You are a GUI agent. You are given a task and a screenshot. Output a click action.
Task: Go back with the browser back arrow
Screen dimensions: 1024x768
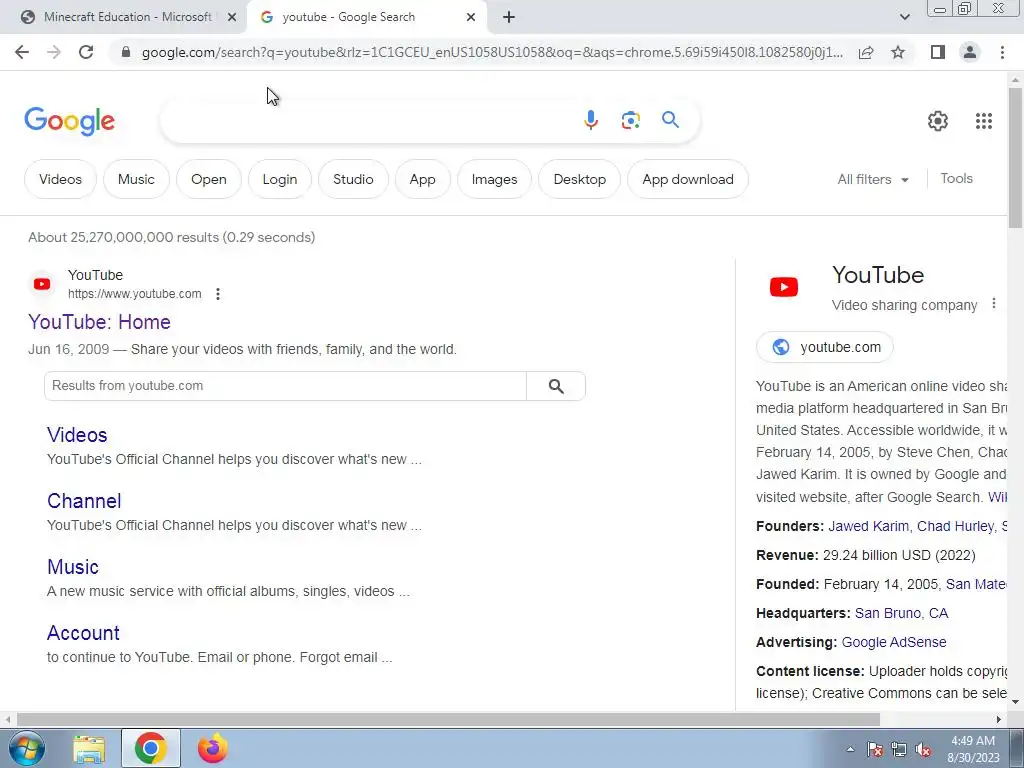(22, 52)
